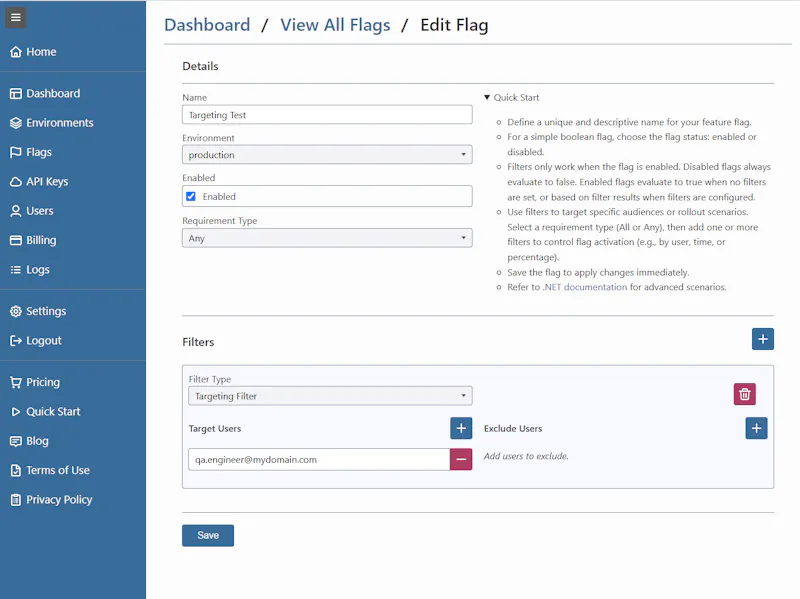Click the Blog chat icon

click(16, 441)
